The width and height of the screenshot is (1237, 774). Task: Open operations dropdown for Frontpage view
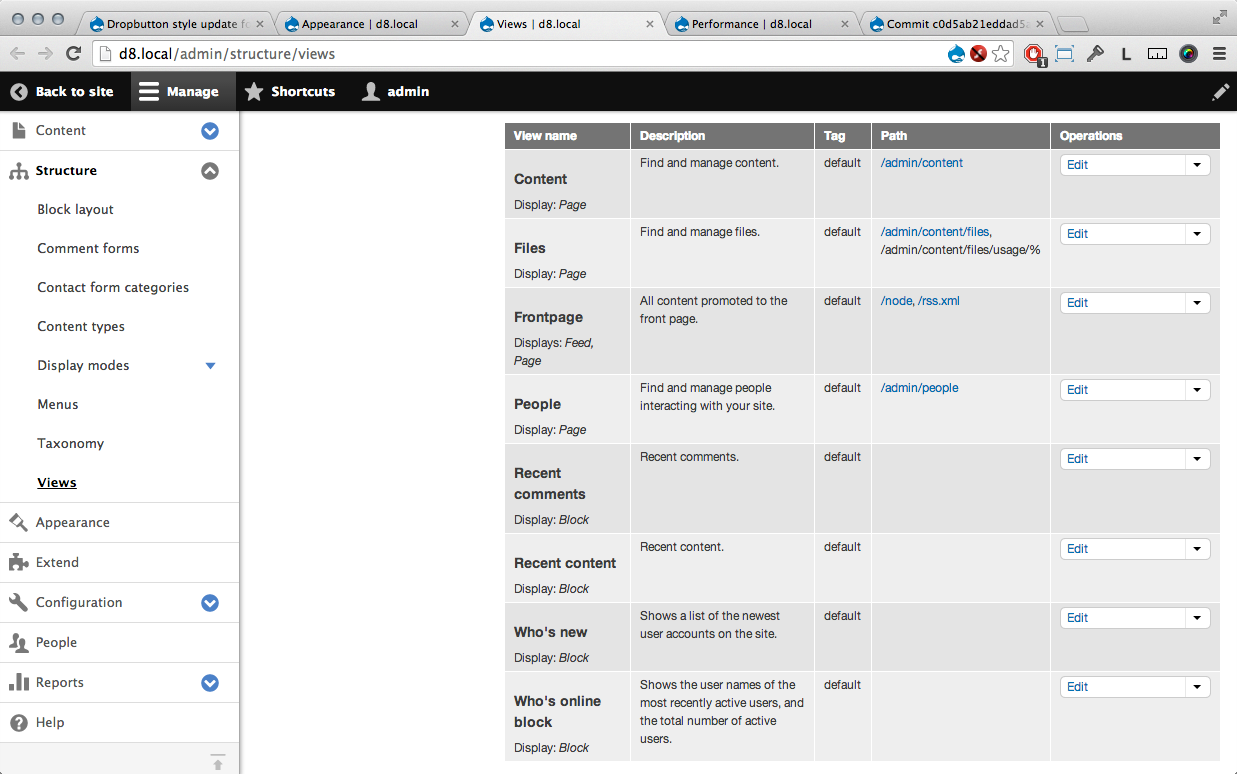(x=1197, y=303)
